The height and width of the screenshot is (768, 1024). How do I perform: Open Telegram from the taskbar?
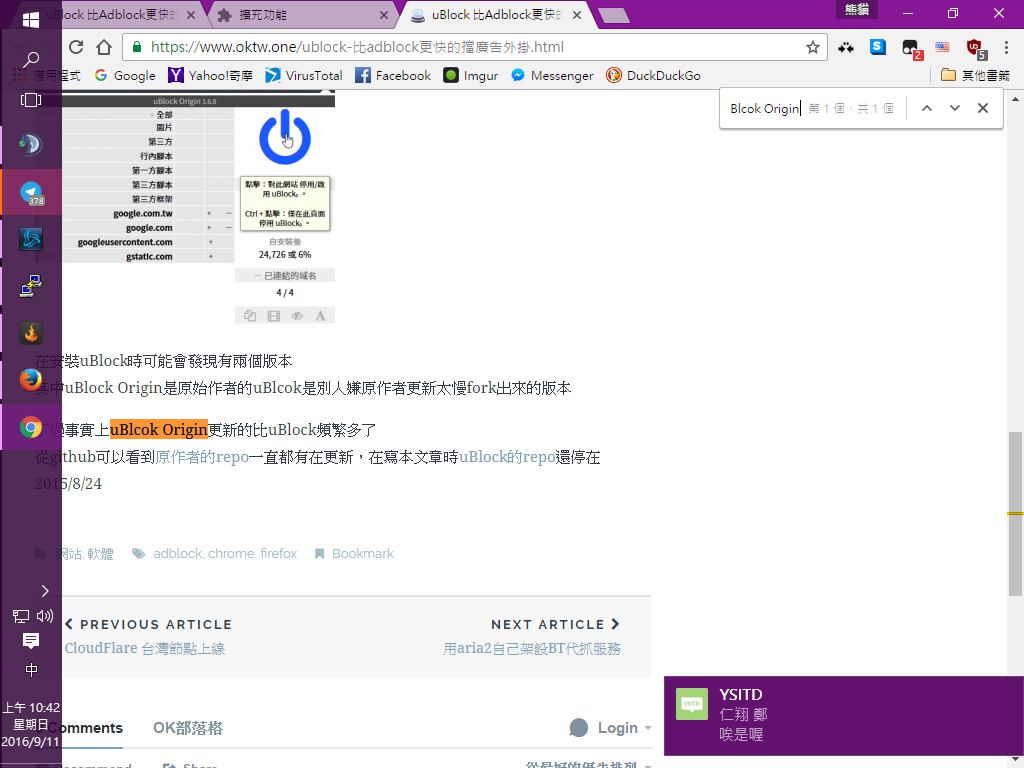31,192
